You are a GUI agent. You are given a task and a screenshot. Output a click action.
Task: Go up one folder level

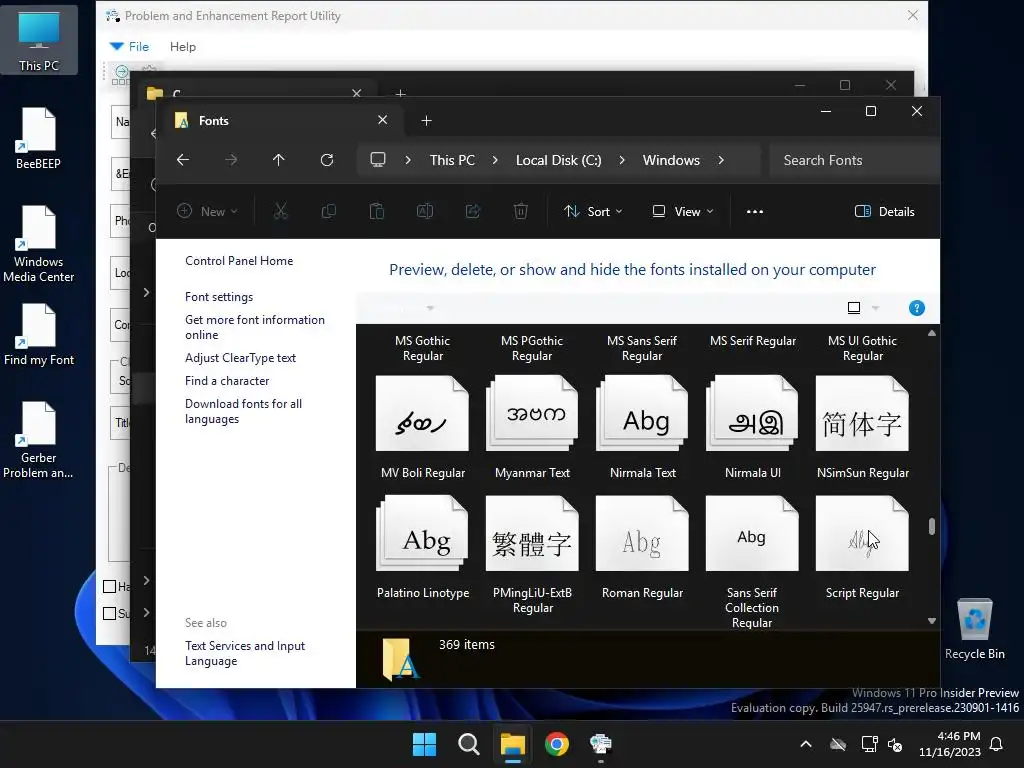pos(279,160)
